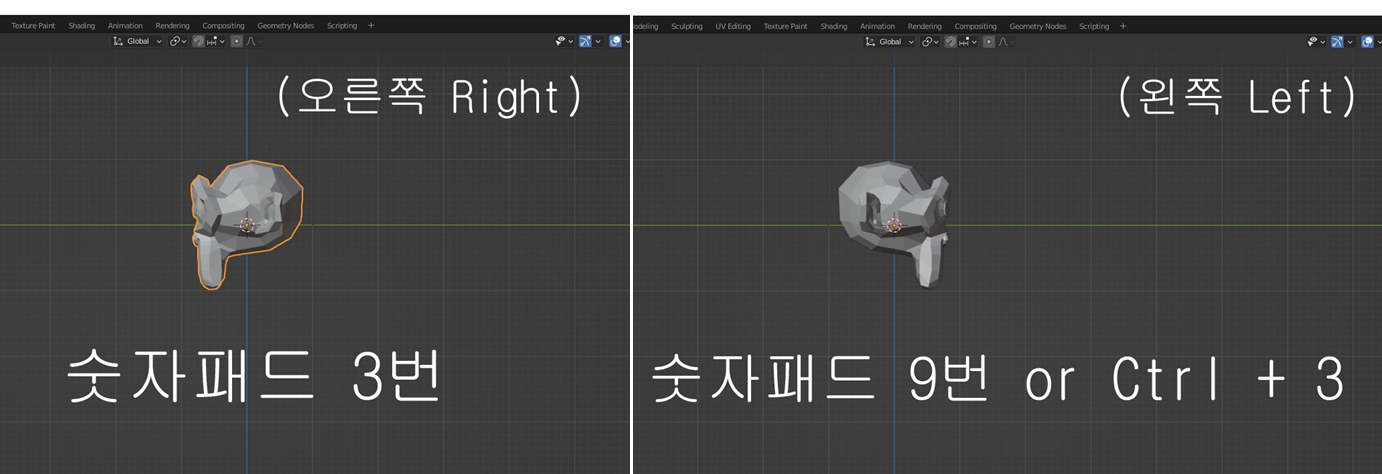Switch to Animation tab in the Left (9번) window
The image size is (1382, 474).
pyautogui.click(x=878, y=26)
